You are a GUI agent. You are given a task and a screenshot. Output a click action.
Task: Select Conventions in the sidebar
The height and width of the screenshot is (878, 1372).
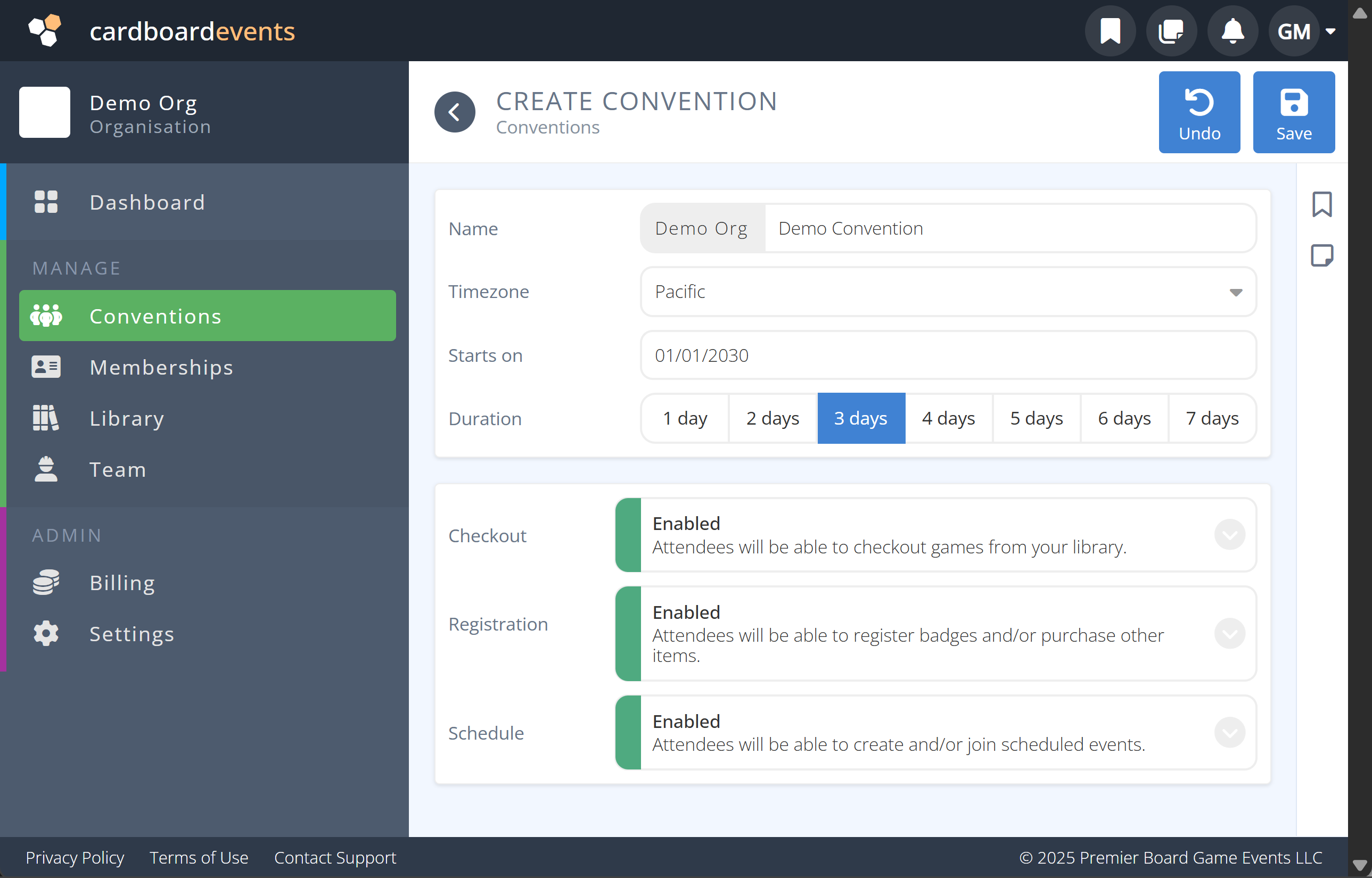point(155,315)
